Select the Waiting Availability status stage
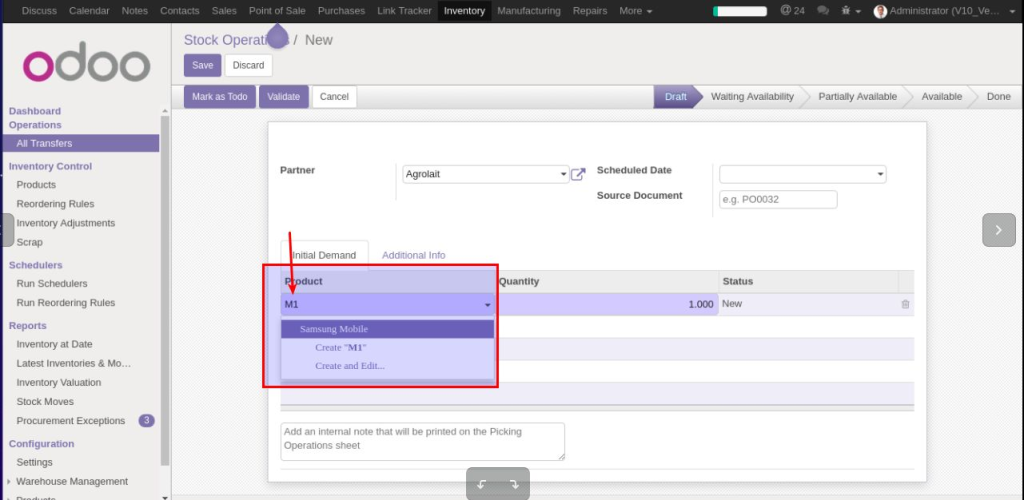 point(752,97)
